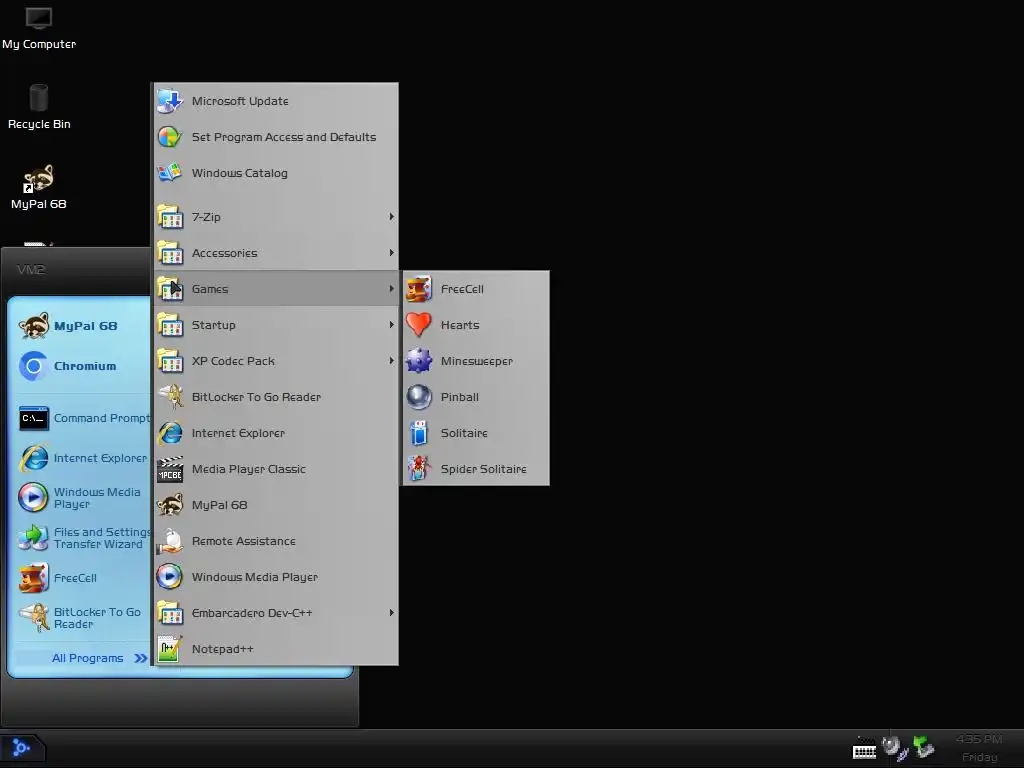The image size is (1024, 768).
Task: Open Windows Media Player in Start left pane
Action: tap(81, 498)
